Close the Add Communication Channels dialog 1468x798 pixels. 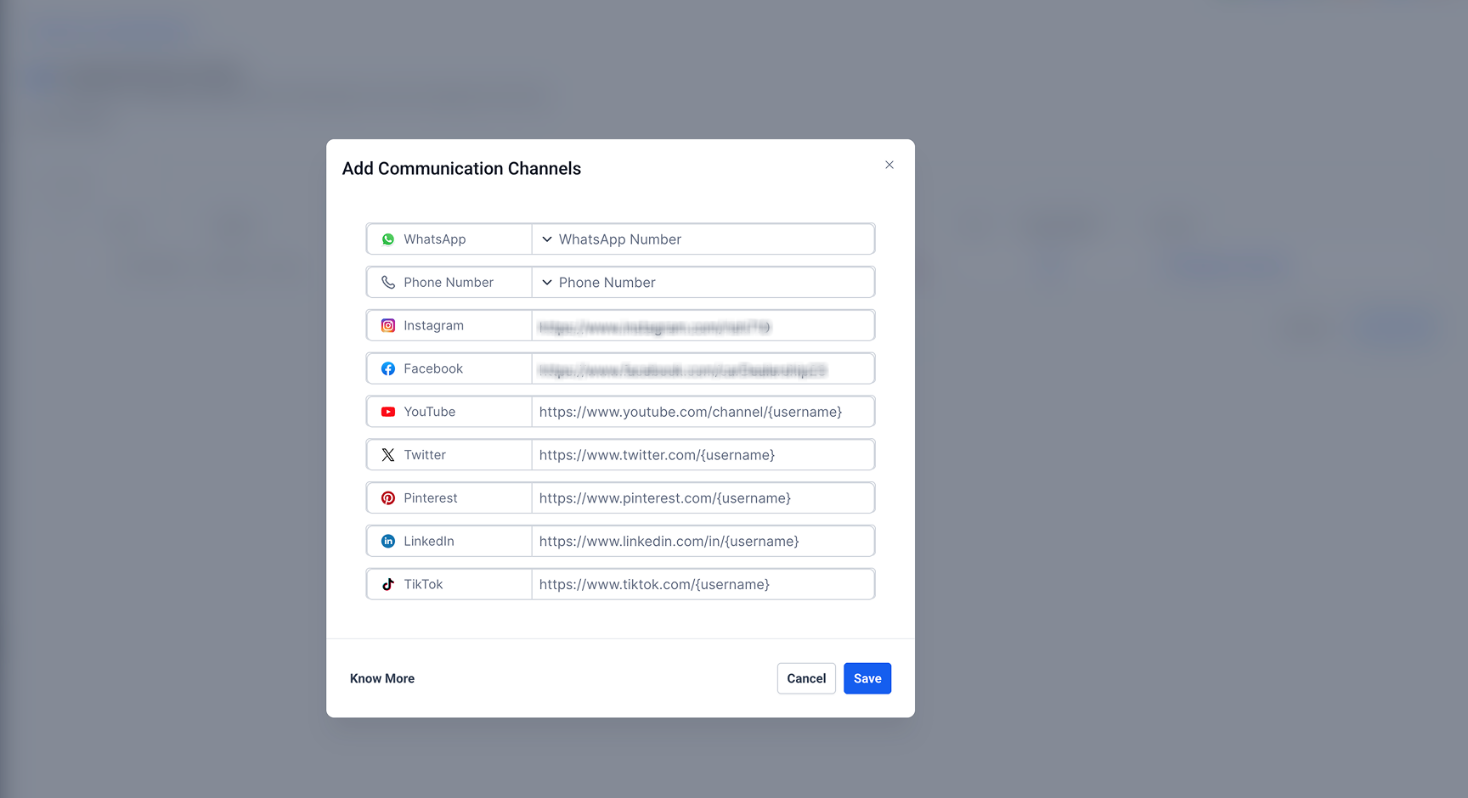[x=889, y=165]
